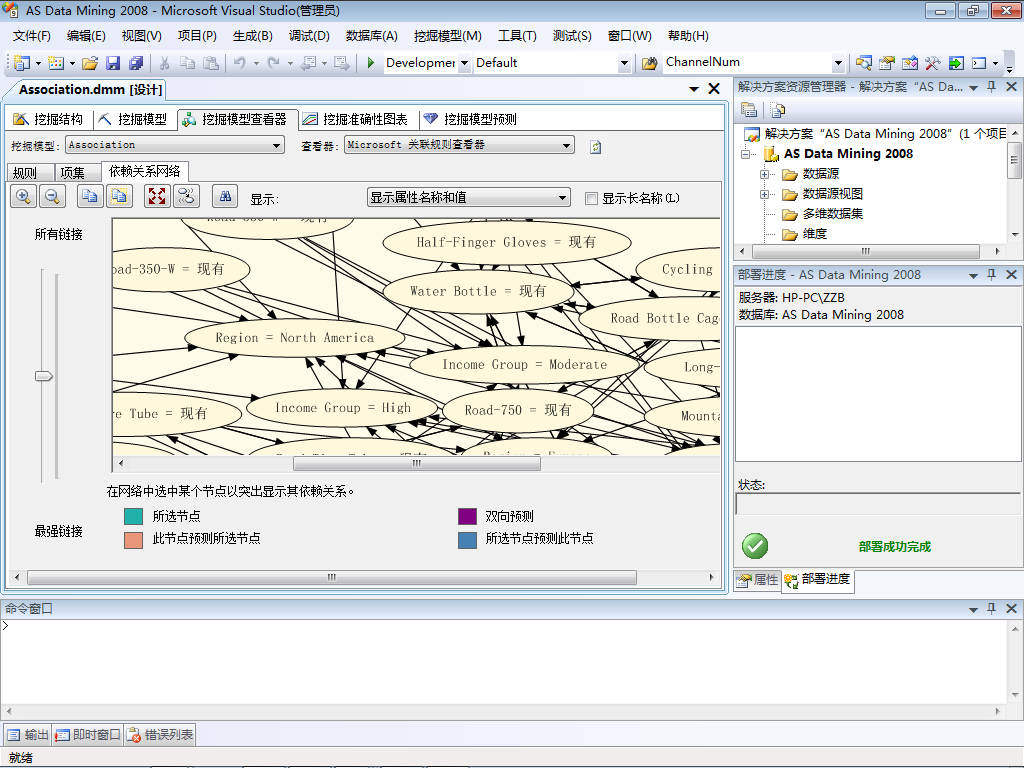
Task: Select the Income Group = High node
Action: [343, 408]
